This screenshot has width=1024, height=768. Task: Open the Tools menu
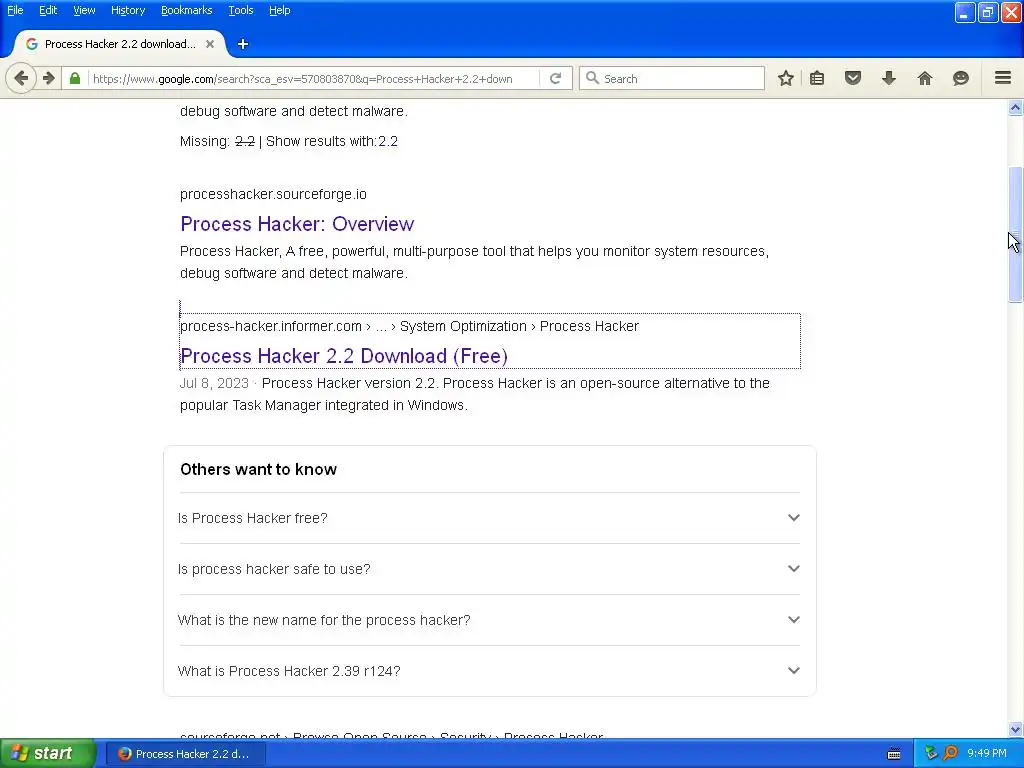click(x=241, y=10)
